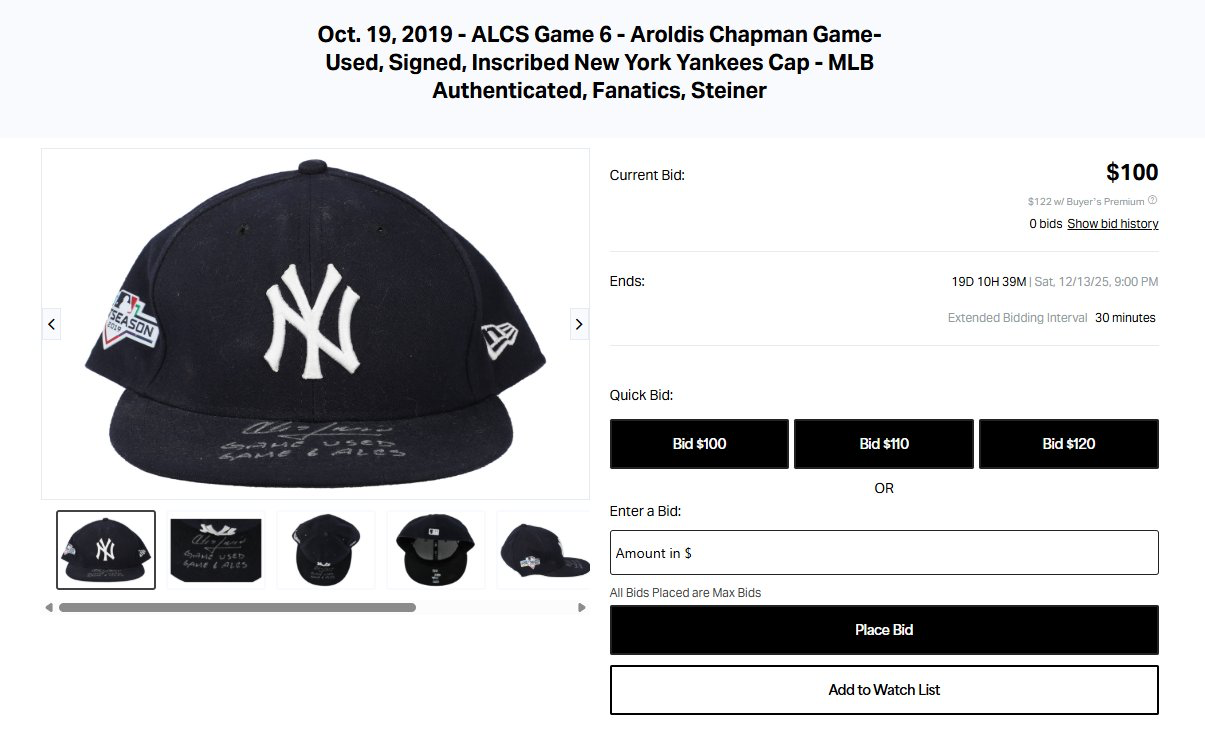Click the thumbnail strip's left scroll arrow
The width and height of the screenshot is (1205, 732).
tap(49, 607)
